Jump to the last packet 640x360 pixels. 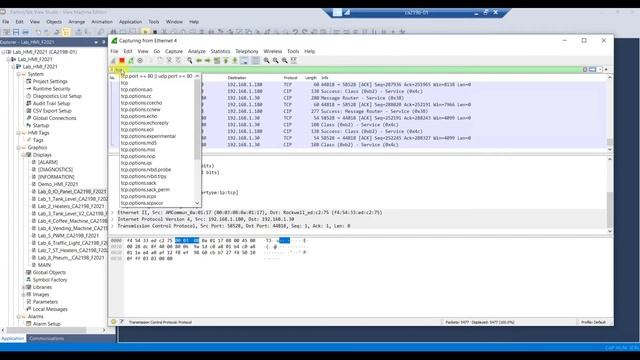[x=235, y=60]
